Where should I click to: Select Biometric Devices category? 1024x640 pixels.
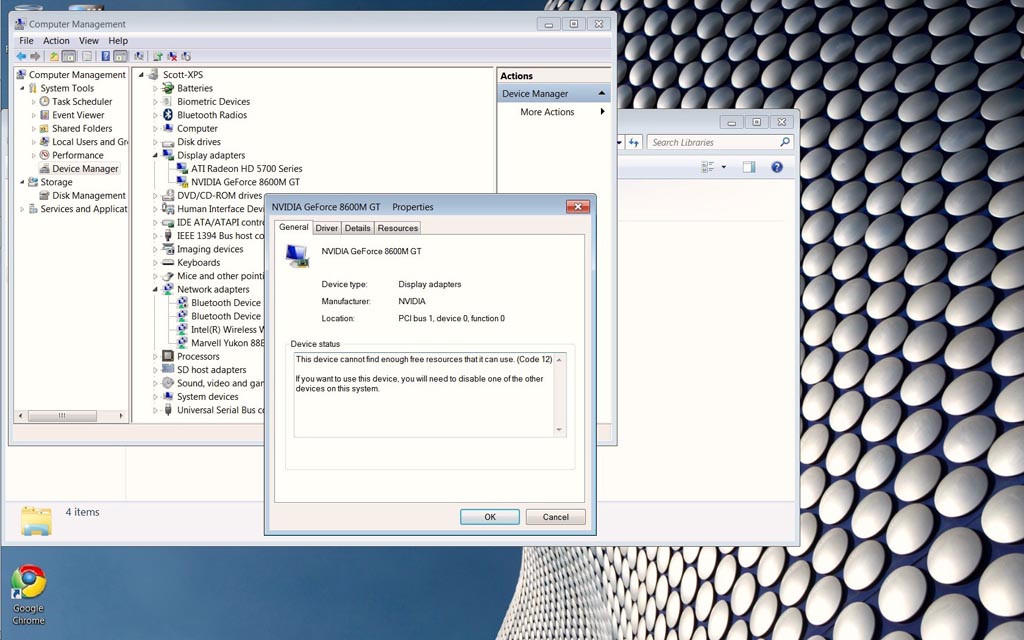tap(214, 102)
